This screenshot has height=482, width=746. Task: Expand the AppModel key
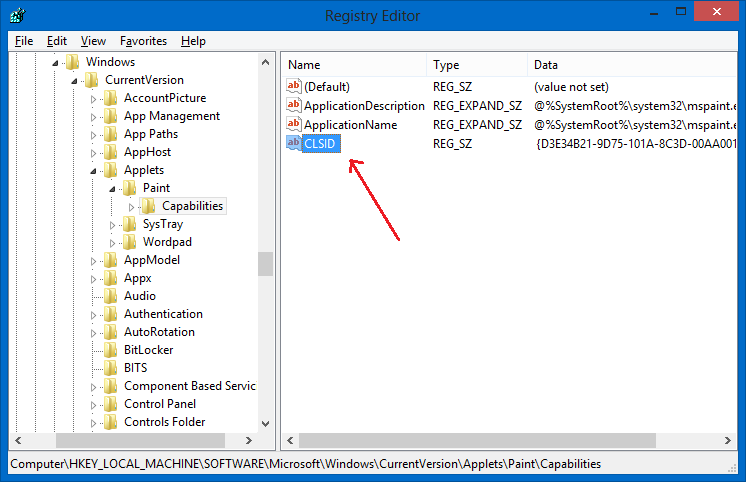(93, 261)
